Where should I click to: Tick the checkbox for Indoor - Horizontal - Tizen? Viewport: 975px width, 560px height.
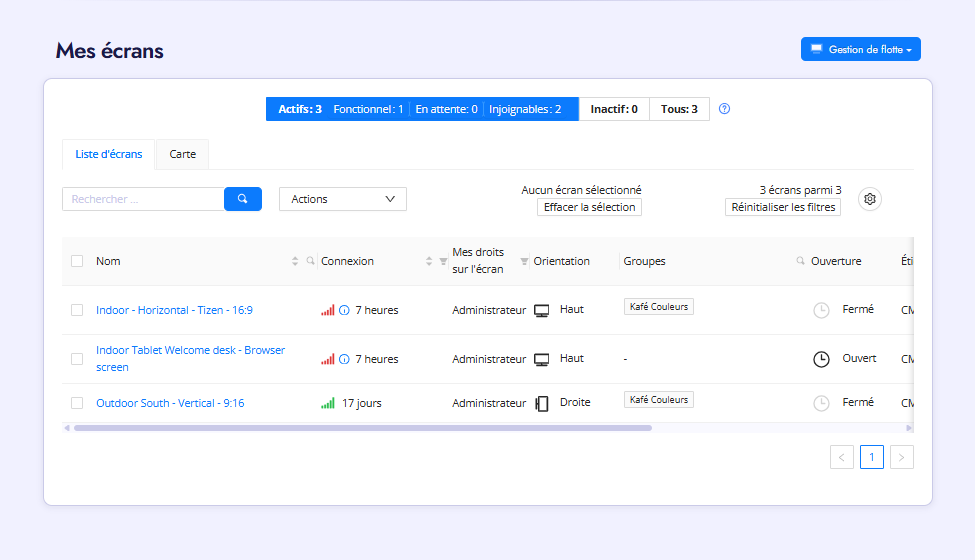point(77,310)
